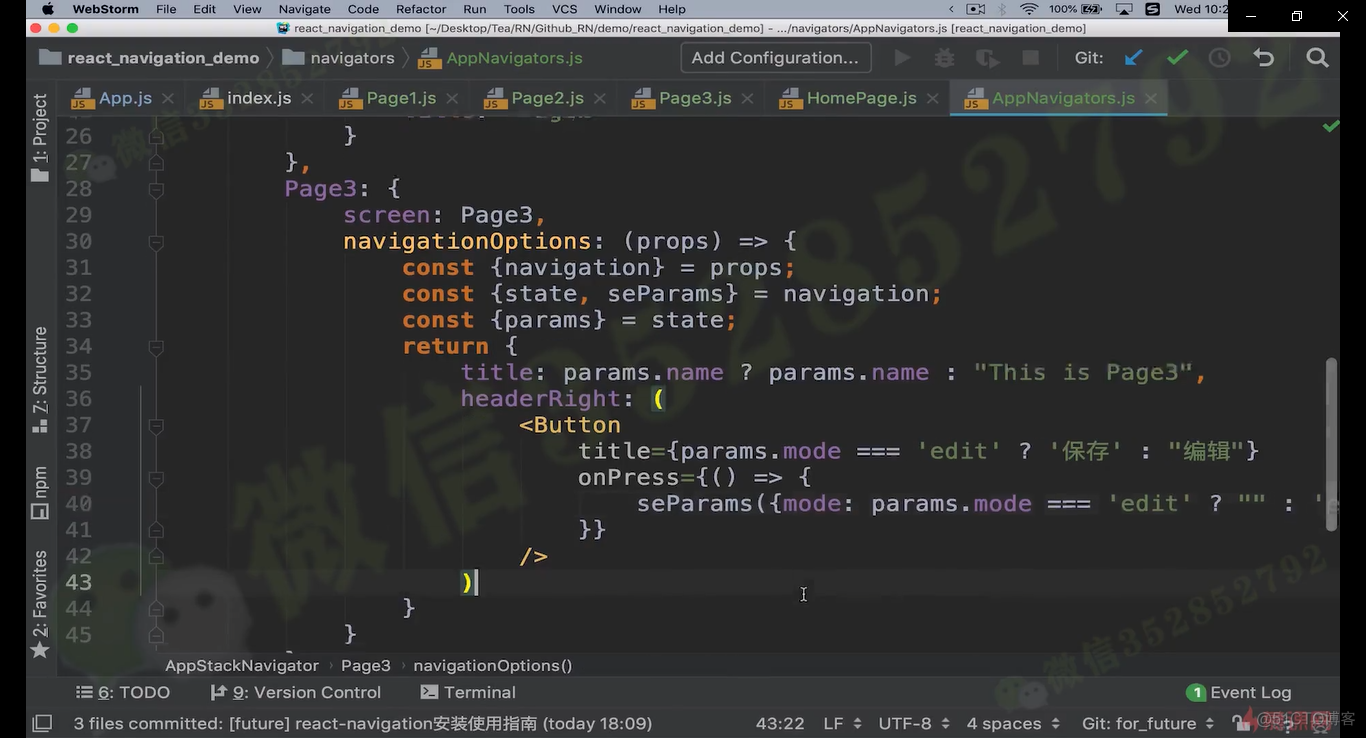
Task: Open Search Everywhere with the magnifier icon
Action: coord(1318,58)
